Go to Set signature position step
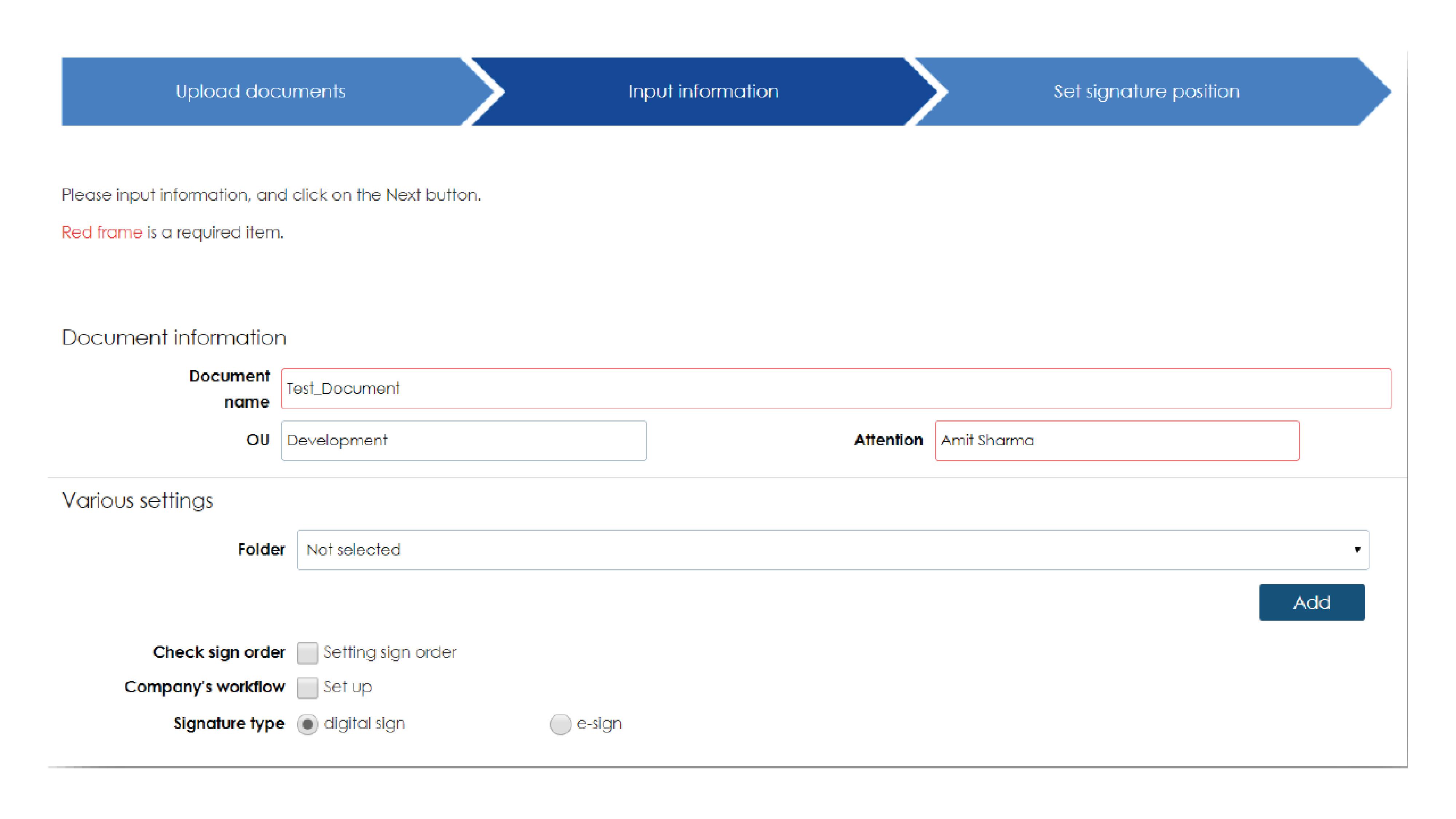 click(x=1146, y=92)
